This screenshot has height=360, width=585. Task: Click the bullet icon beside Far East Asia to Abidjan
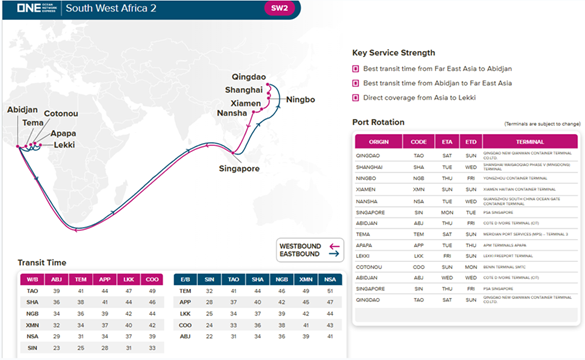[x=356, y=69]
